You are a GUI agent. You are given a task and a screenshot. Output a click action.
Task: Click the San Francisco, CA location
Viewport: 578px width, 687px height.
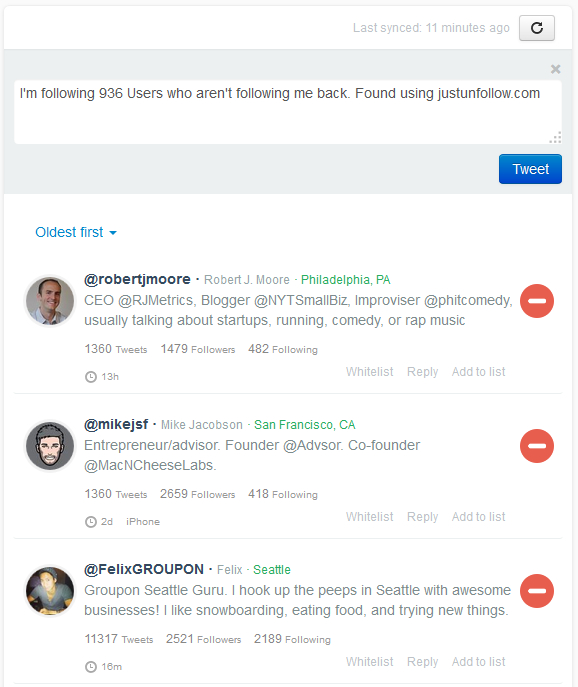pos(305,425)
